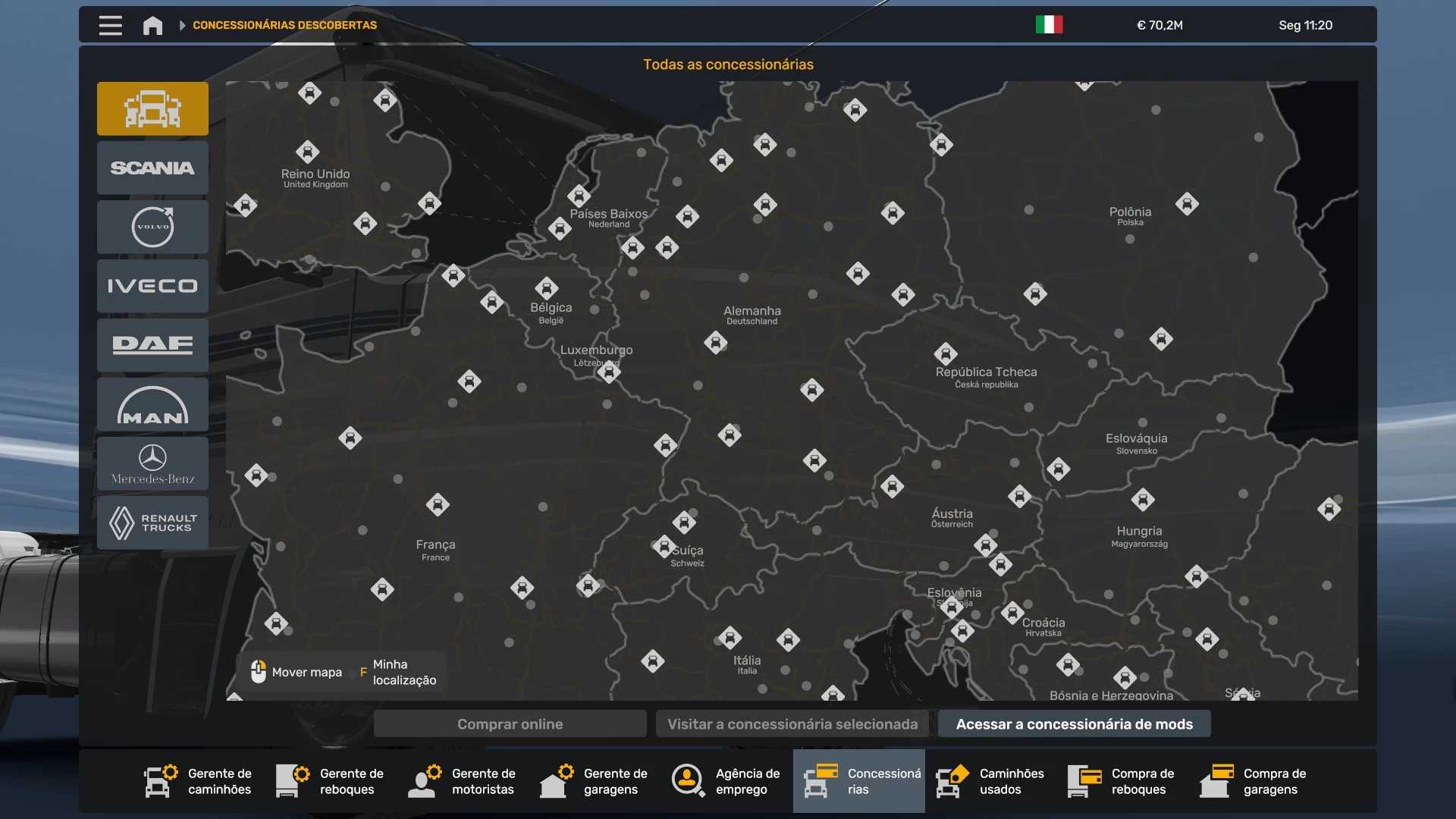Filter dealers by Volvo brand
The width and height of the screenshot is (1456, 819).
[x=152, y=227]
